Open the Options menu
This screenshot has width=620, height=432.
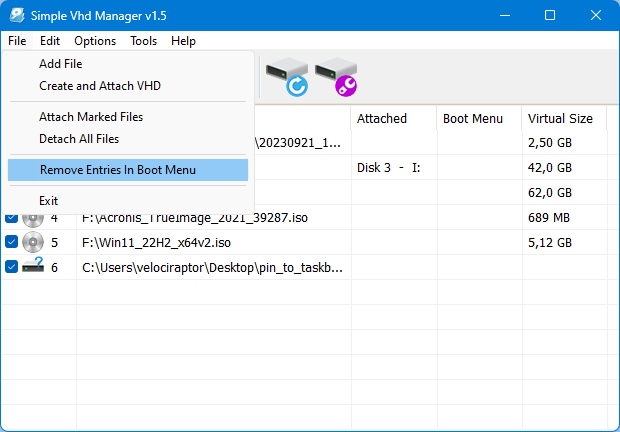point(95,41)
